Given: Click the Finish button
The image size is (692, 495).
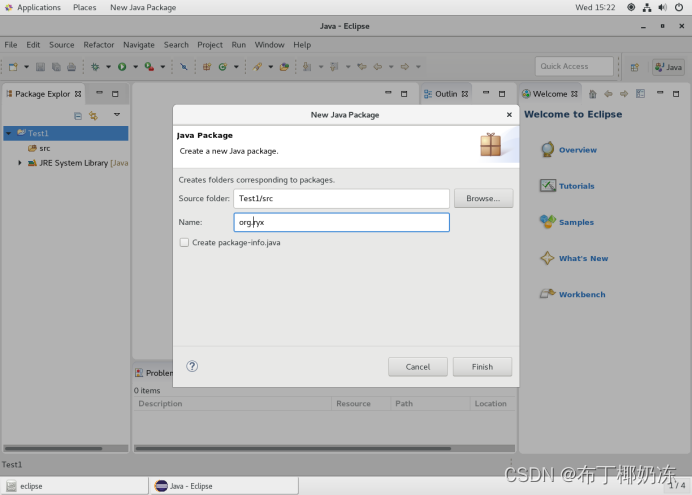Looking at the screenshot, I should [x=482, y=367].
